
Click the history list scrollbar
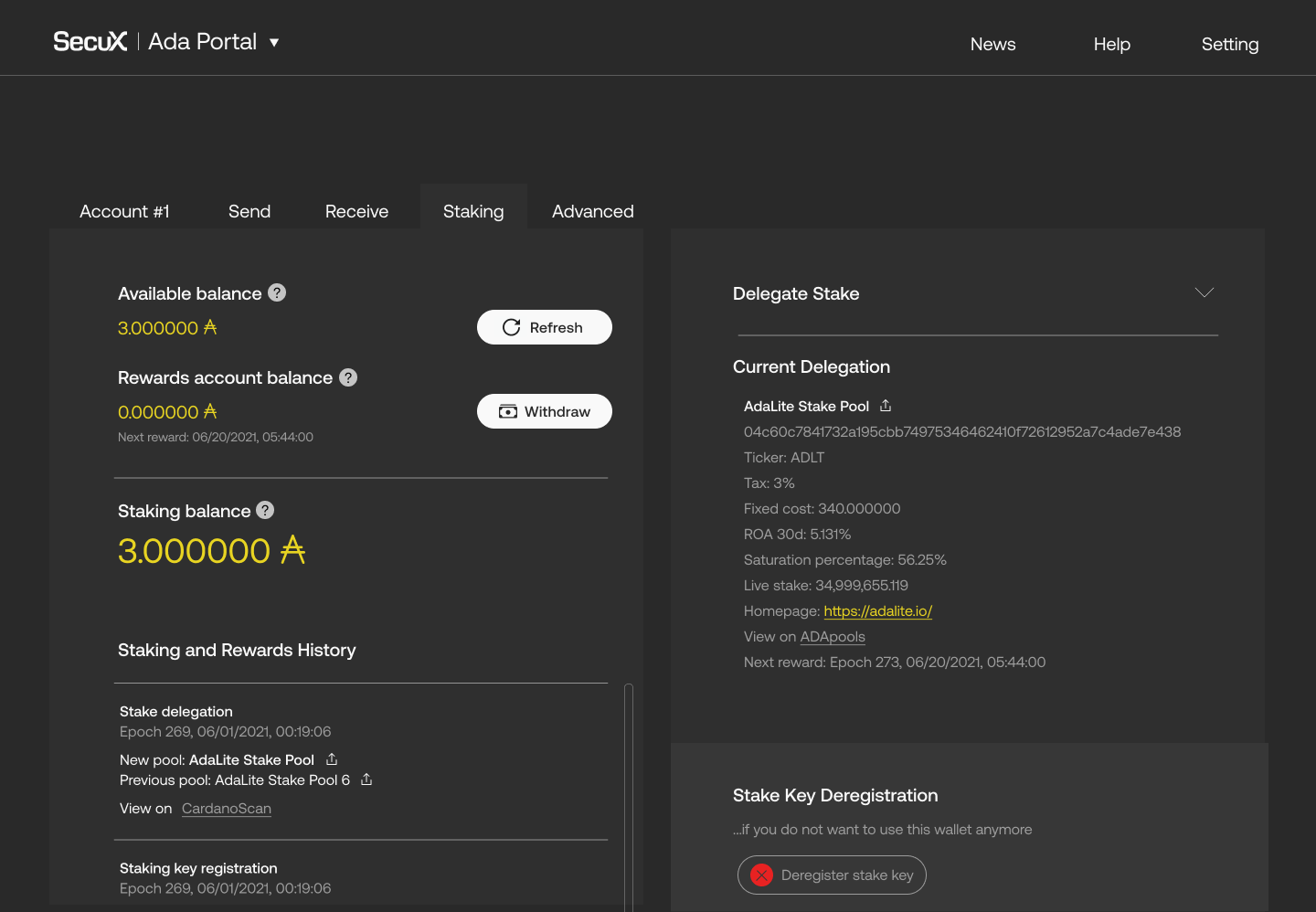click(629, 797)
